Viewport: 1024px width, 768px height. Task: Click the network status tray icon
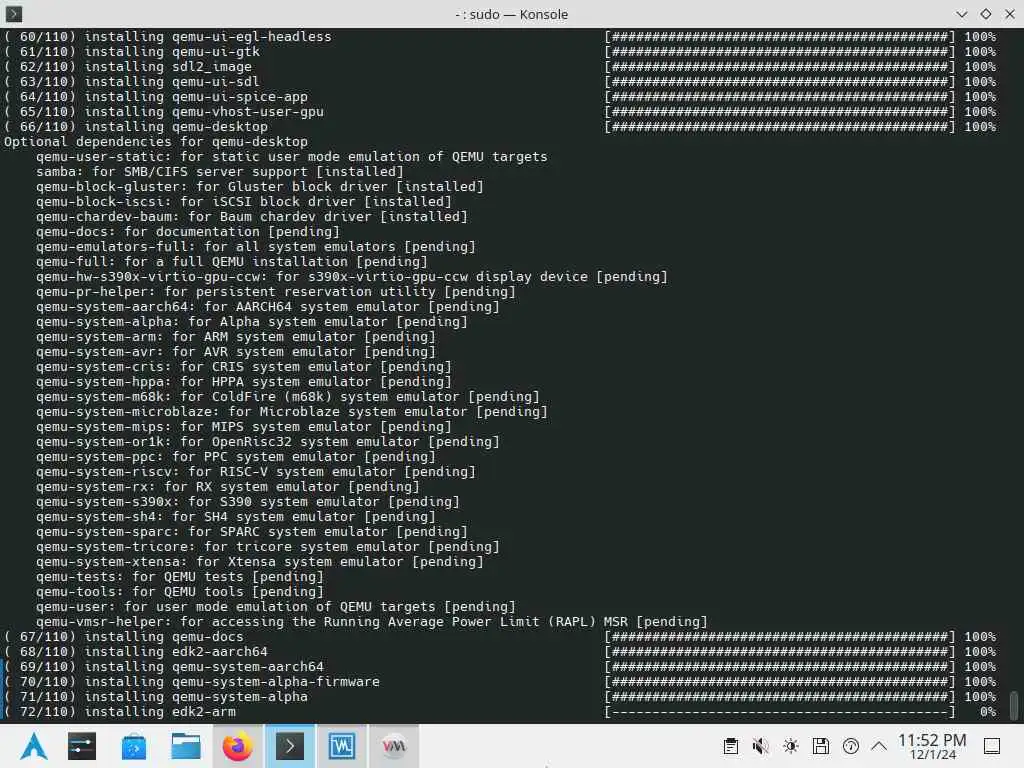(850, 746)
